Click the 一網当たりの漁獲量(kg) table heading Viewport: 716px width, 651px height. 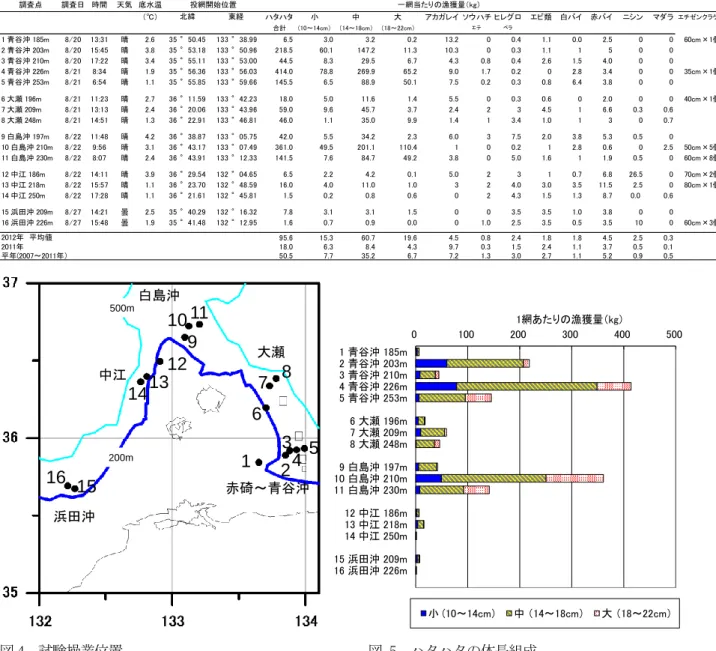(439, 5)
